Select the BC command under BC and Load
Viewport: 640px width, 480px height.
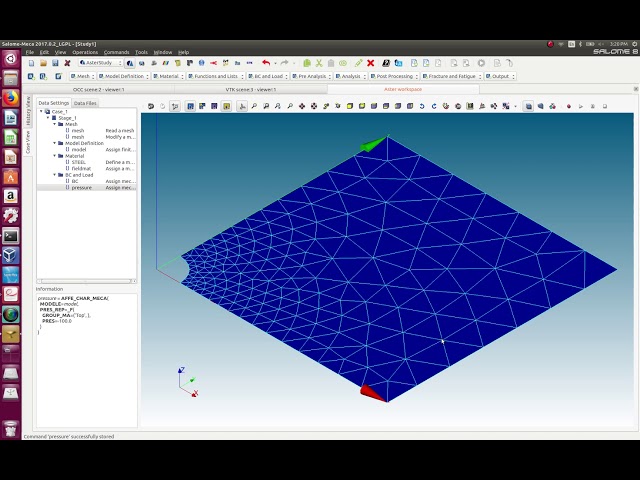(x=75, y=181)
